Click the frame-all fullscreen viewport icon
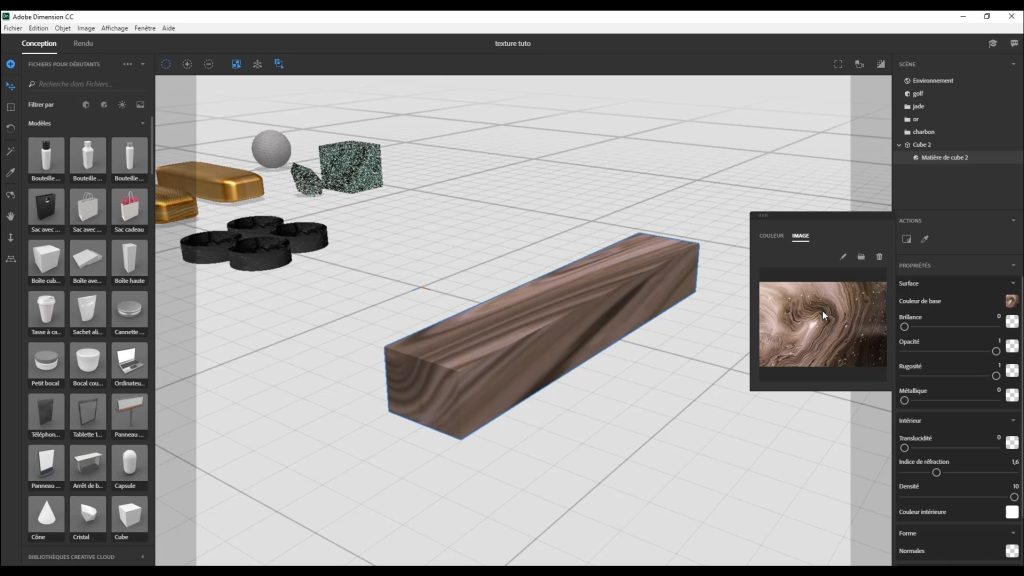The height and width of the screenshot is (576, 1024). click(x=838, y=64)
